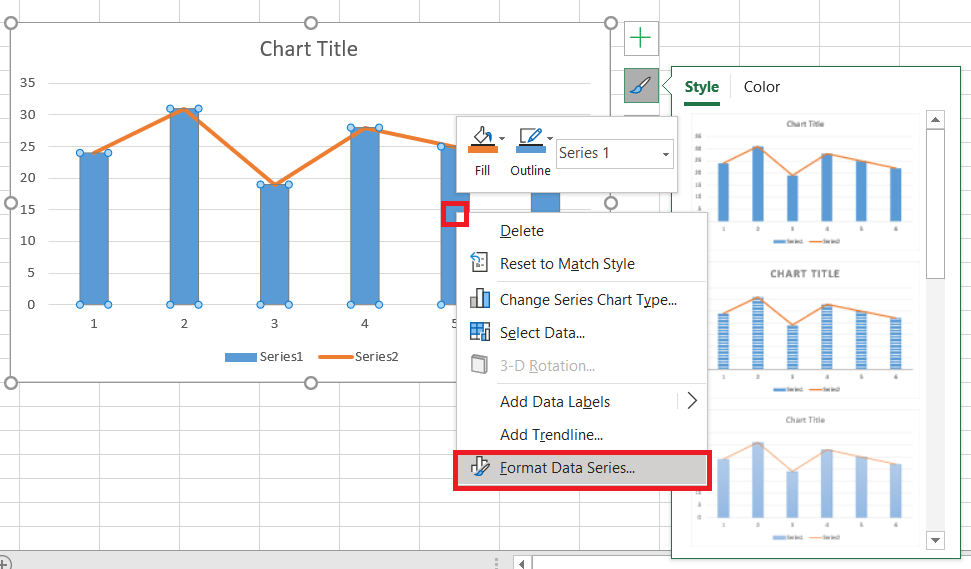Choose Delete from the context menu
This screenshot has width=971, height=569.
point(522,231)
